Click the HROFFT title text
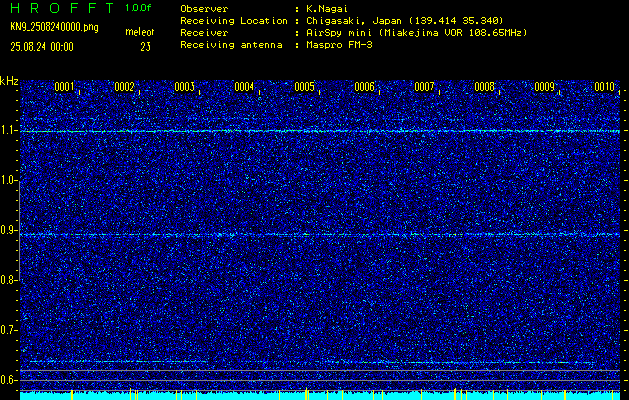 pyautogui.click(x=62, y=8)
